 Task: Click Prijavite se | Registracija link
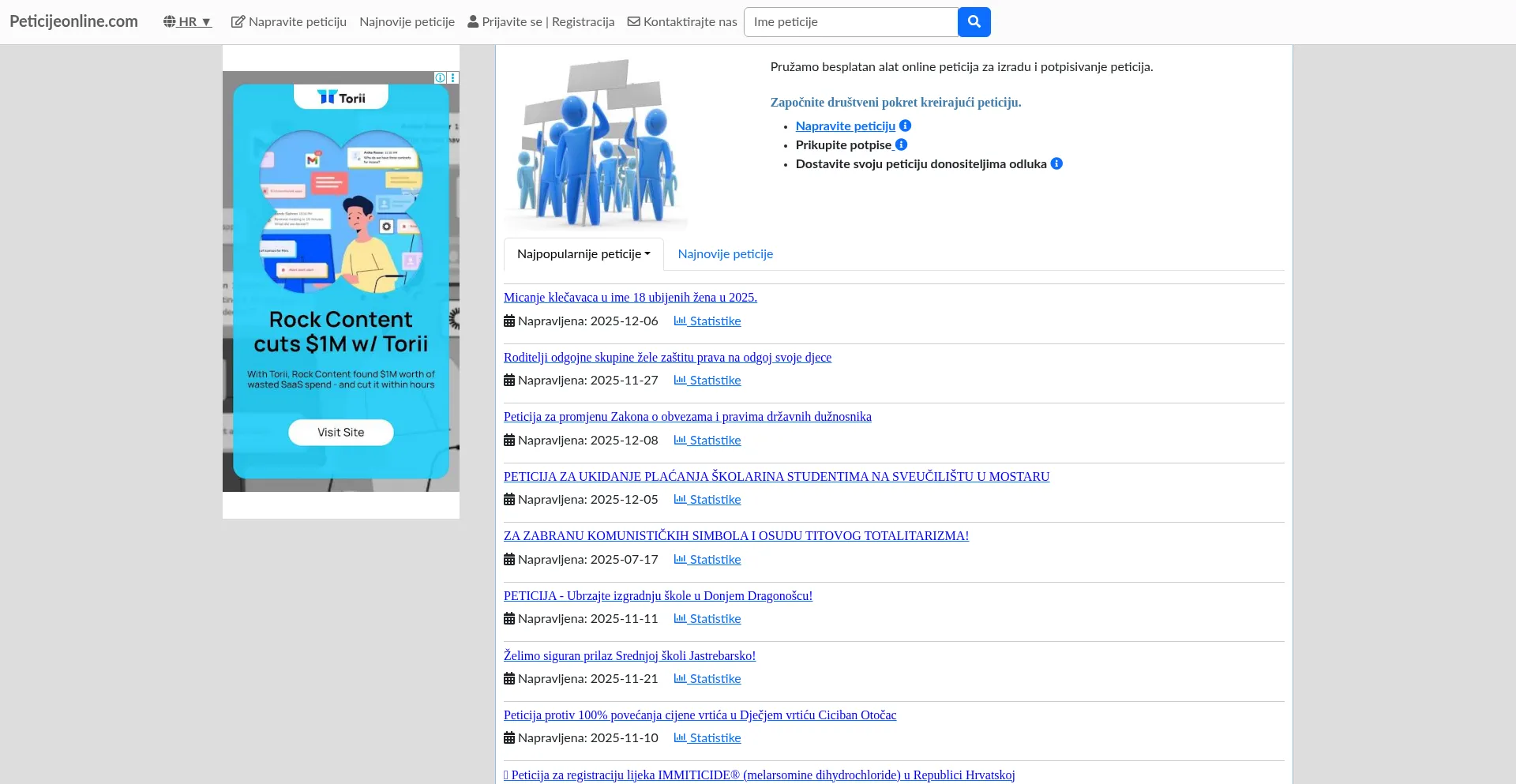(x=541, y=22)
